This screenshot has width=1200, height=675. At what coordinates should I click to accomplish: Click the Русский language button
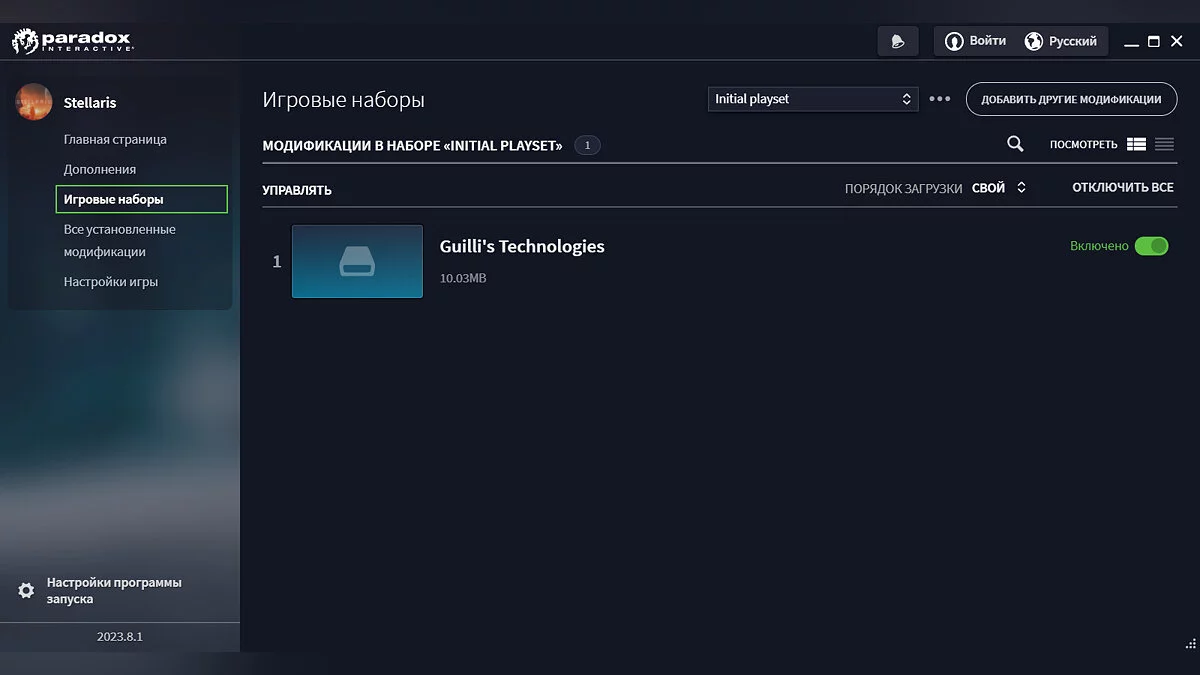tap(1062, 41)
